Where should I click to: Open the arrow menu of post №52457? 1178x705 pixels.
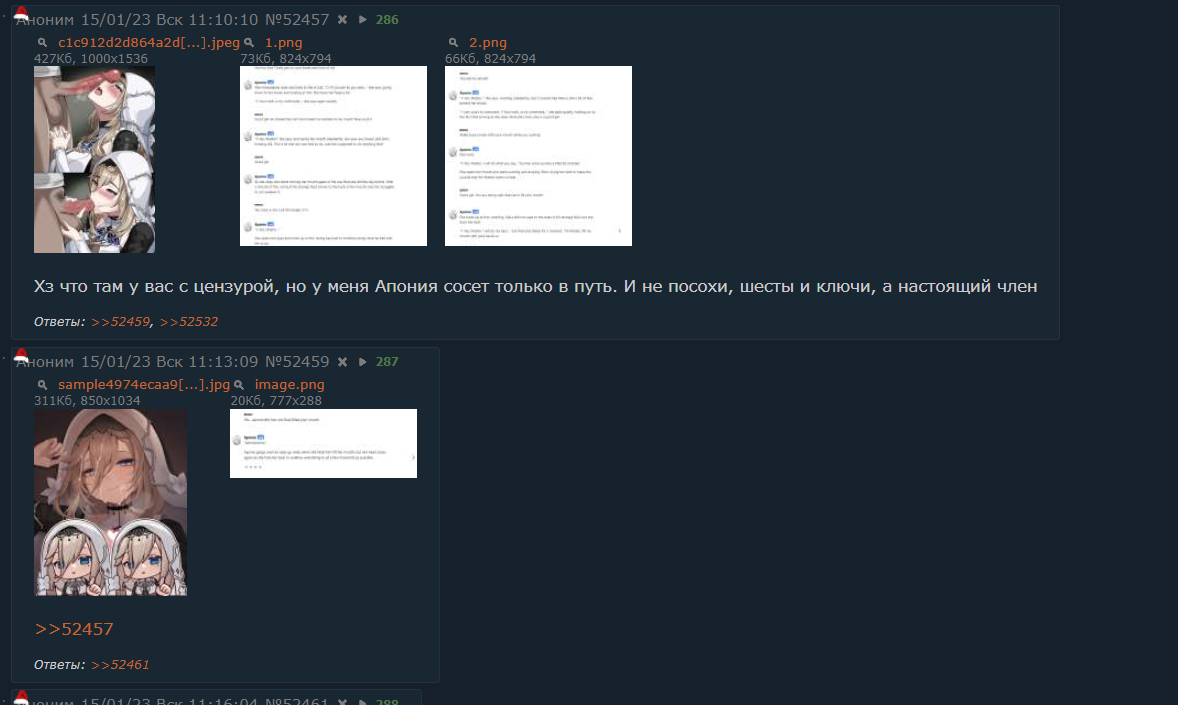click(x=363, y=20)
